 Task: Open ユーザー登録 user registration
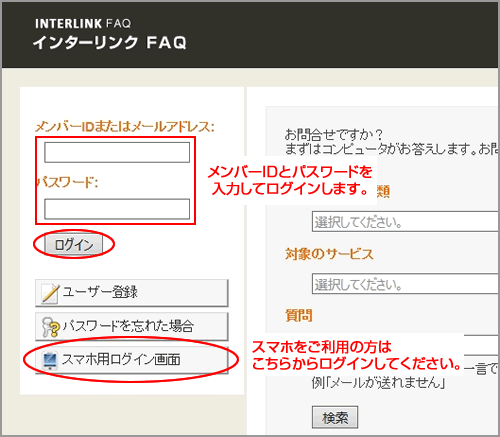132,293
